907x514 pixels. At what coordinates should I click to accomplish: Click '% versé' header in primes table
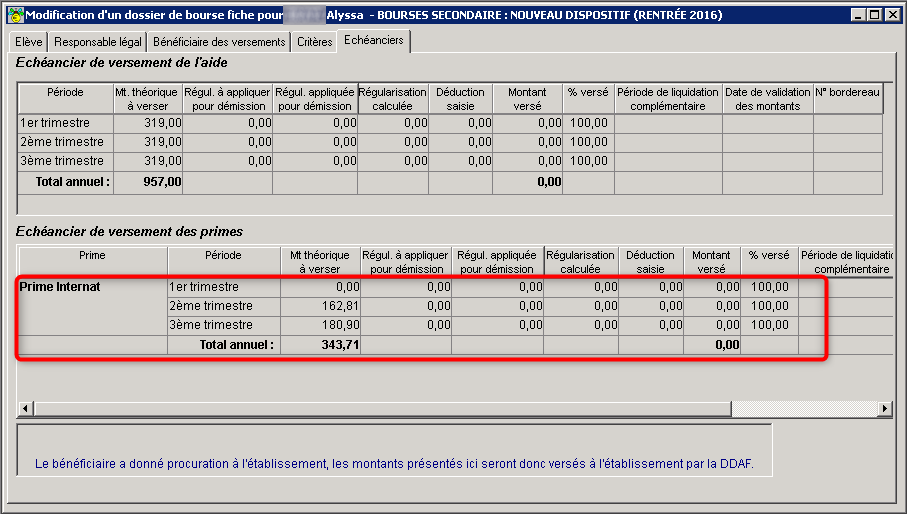pos(769,261)
